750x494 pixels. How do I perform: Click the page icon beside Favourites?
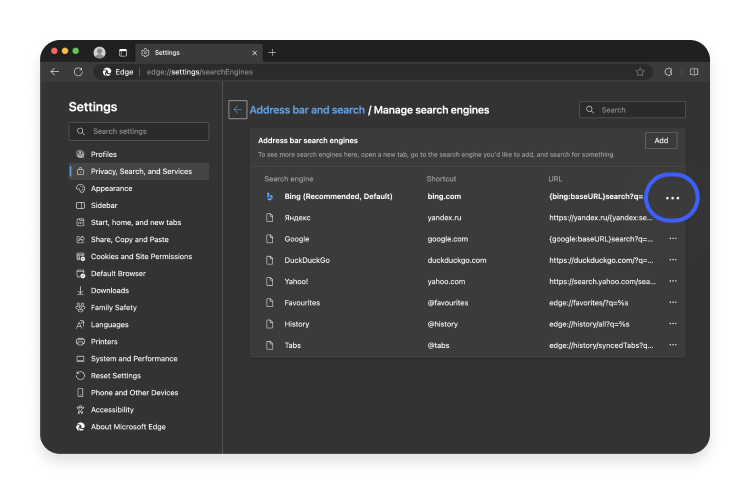(x=270, y=303)
